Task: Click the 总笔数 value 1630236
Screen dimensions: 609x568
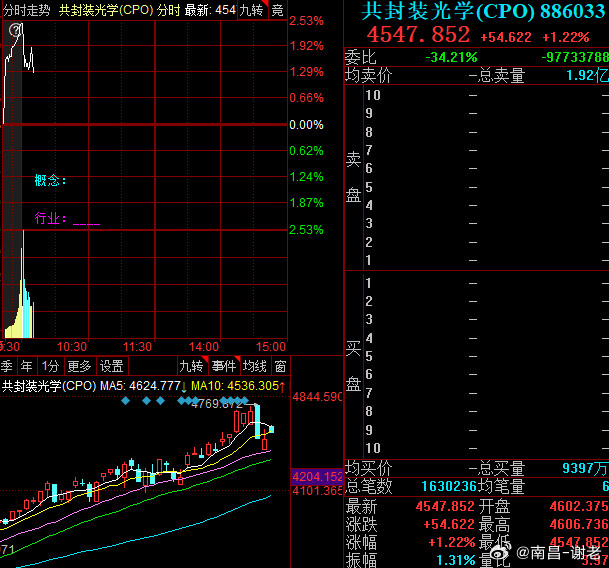Action: pyautogui.click(x=449, y=486)
